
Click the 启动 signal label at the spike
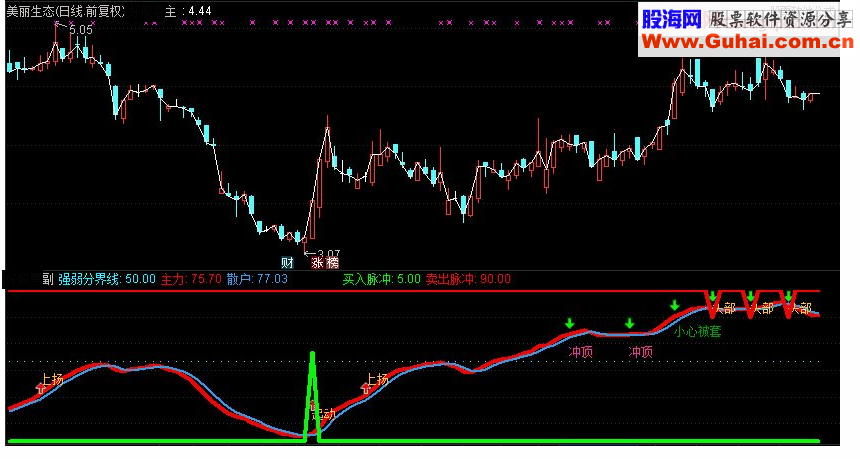(x=324, y=414)
